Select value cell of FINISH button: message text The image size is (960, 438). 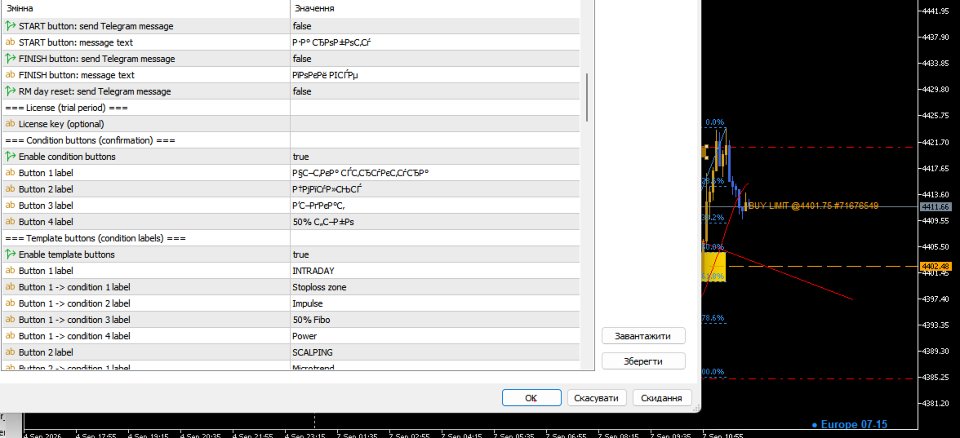click(x=435, y=75)
